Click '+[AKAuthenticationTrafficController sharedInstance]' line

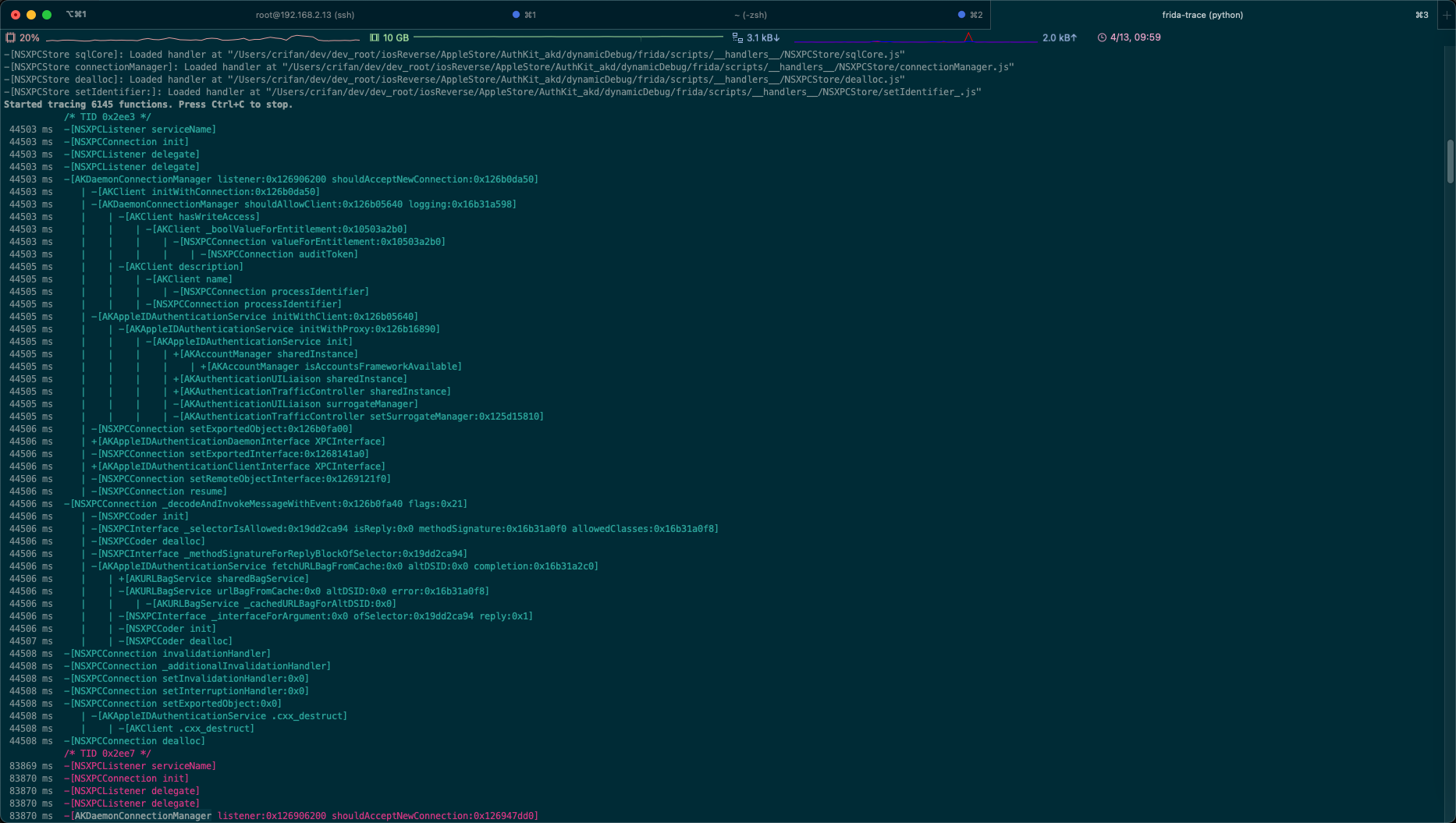coord(312,392)
